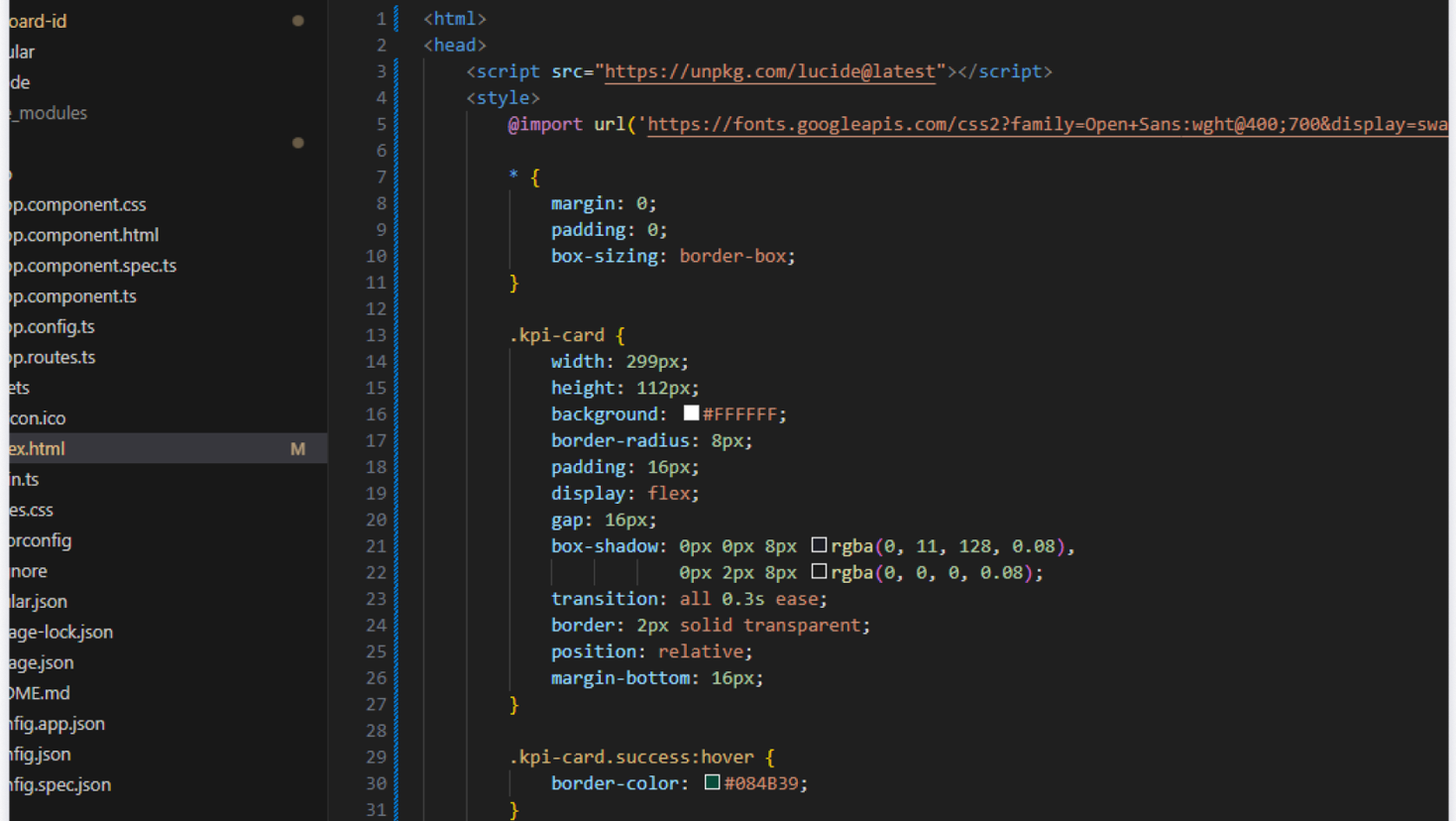Image resolution: width=1456 pixels, height=821 pixels.
Task: Follow the unpkg.com lucide script URL
Action: coord(769,71)
